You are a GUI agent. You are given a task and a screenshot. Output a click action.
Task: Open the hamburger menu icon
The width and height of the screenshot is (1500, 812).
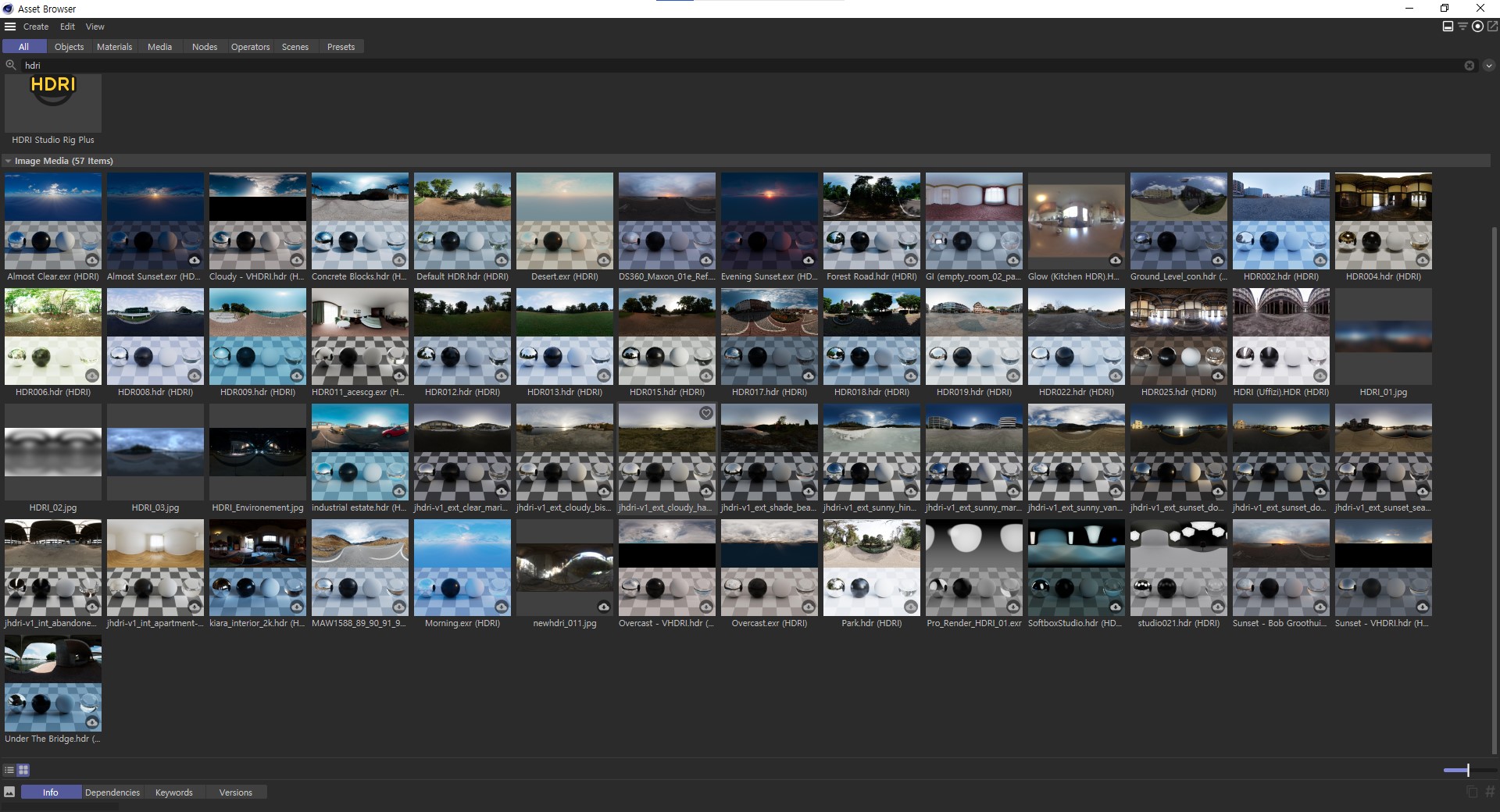[10, 27]
